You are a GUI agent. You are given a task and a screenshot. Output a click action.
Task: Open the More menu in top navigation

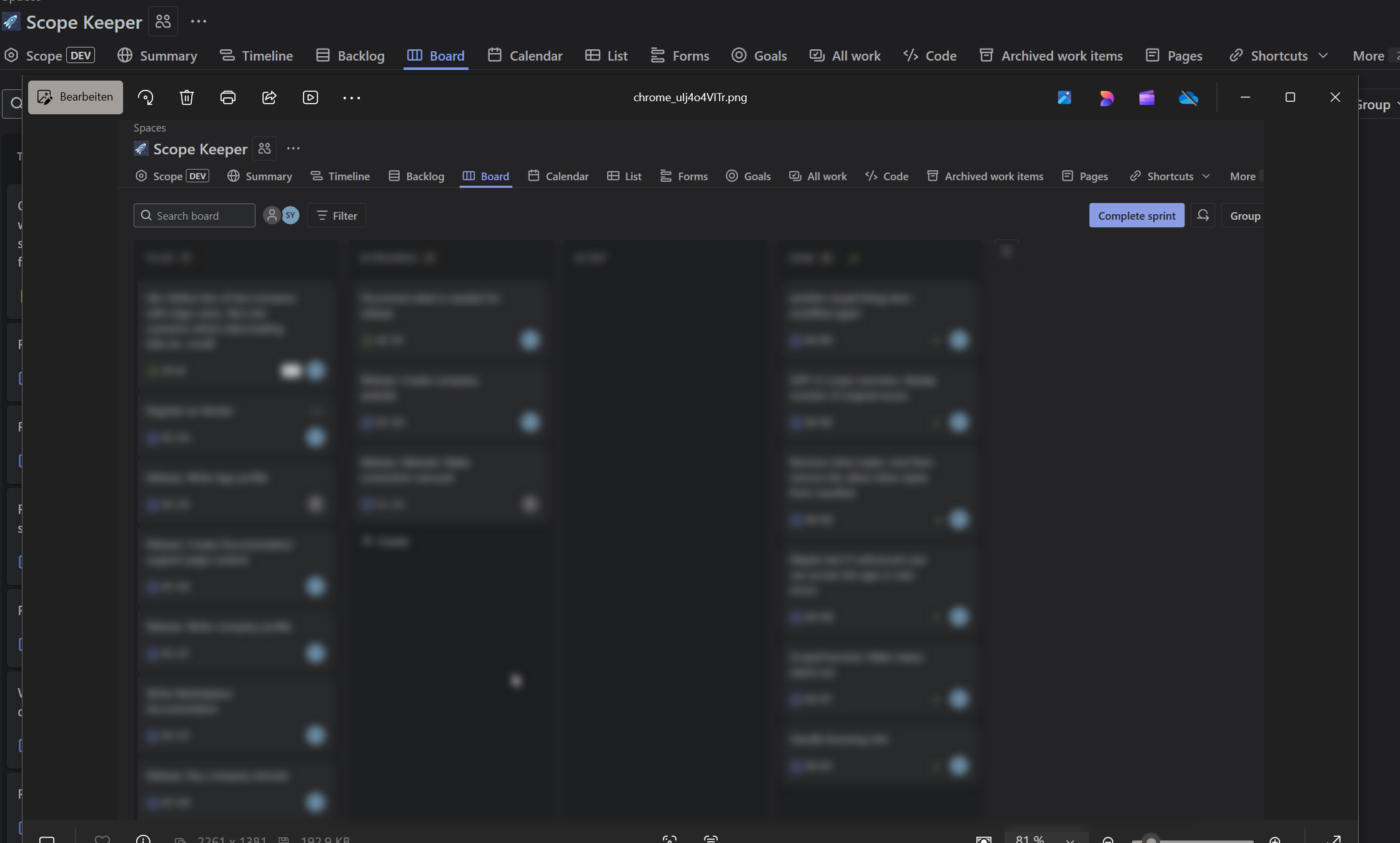(x=1368, y=56)
